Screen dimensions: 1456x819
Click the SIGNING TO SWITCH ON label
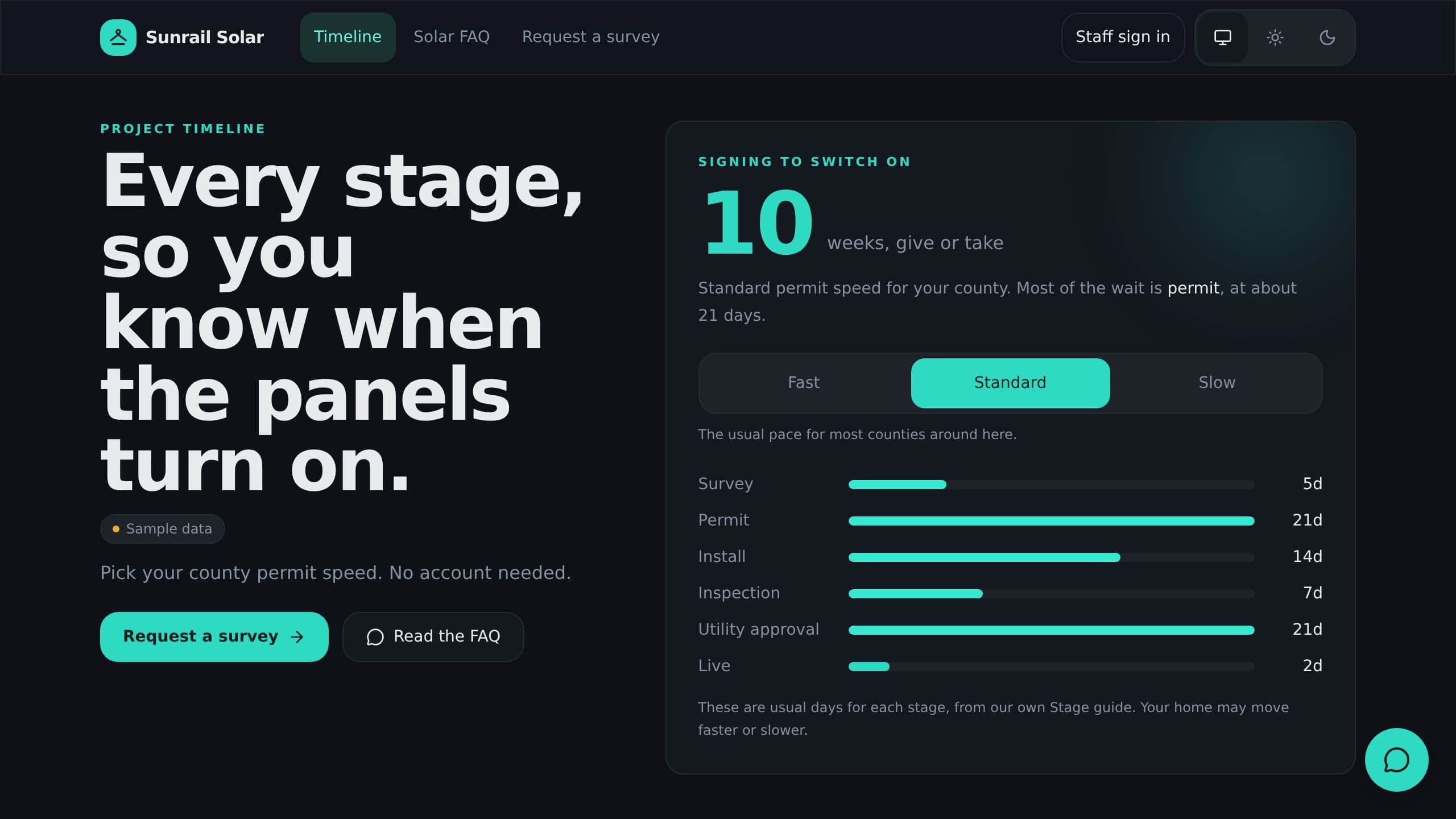(804, 162)
